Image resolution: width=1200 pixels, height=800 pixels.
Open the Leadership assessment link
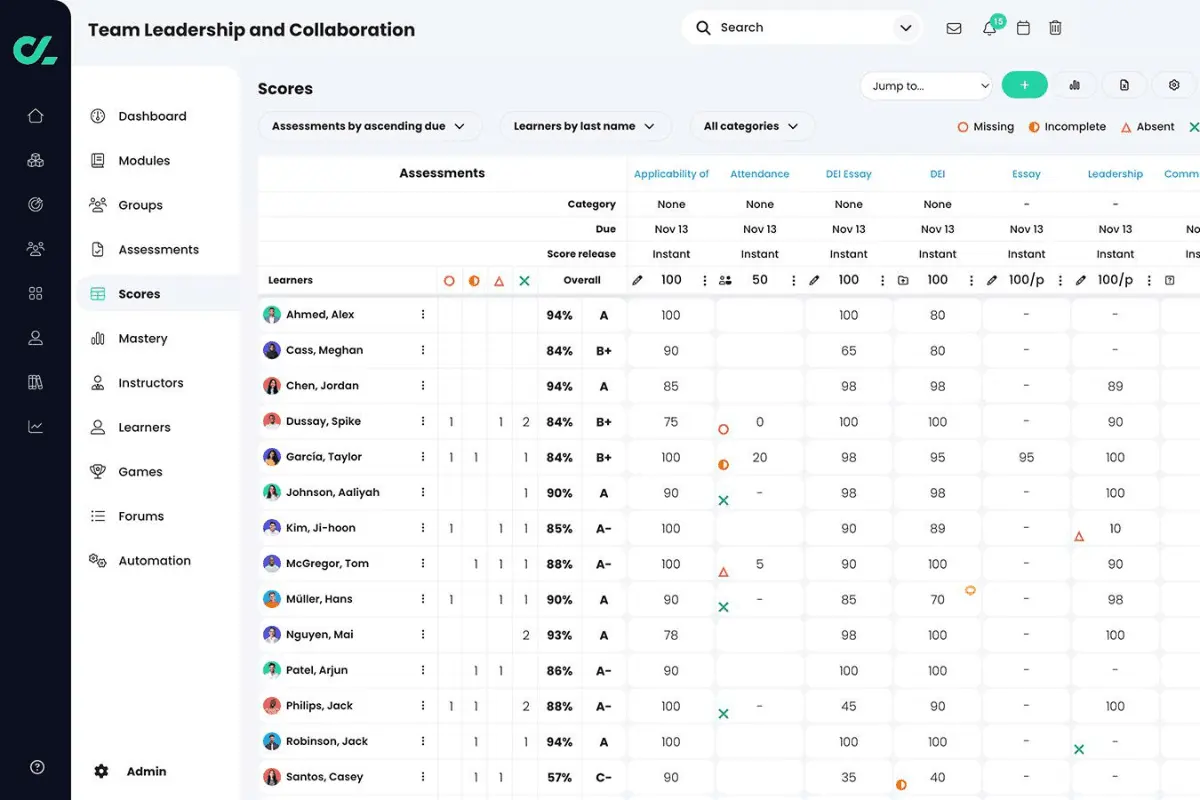coord(1115,174)
